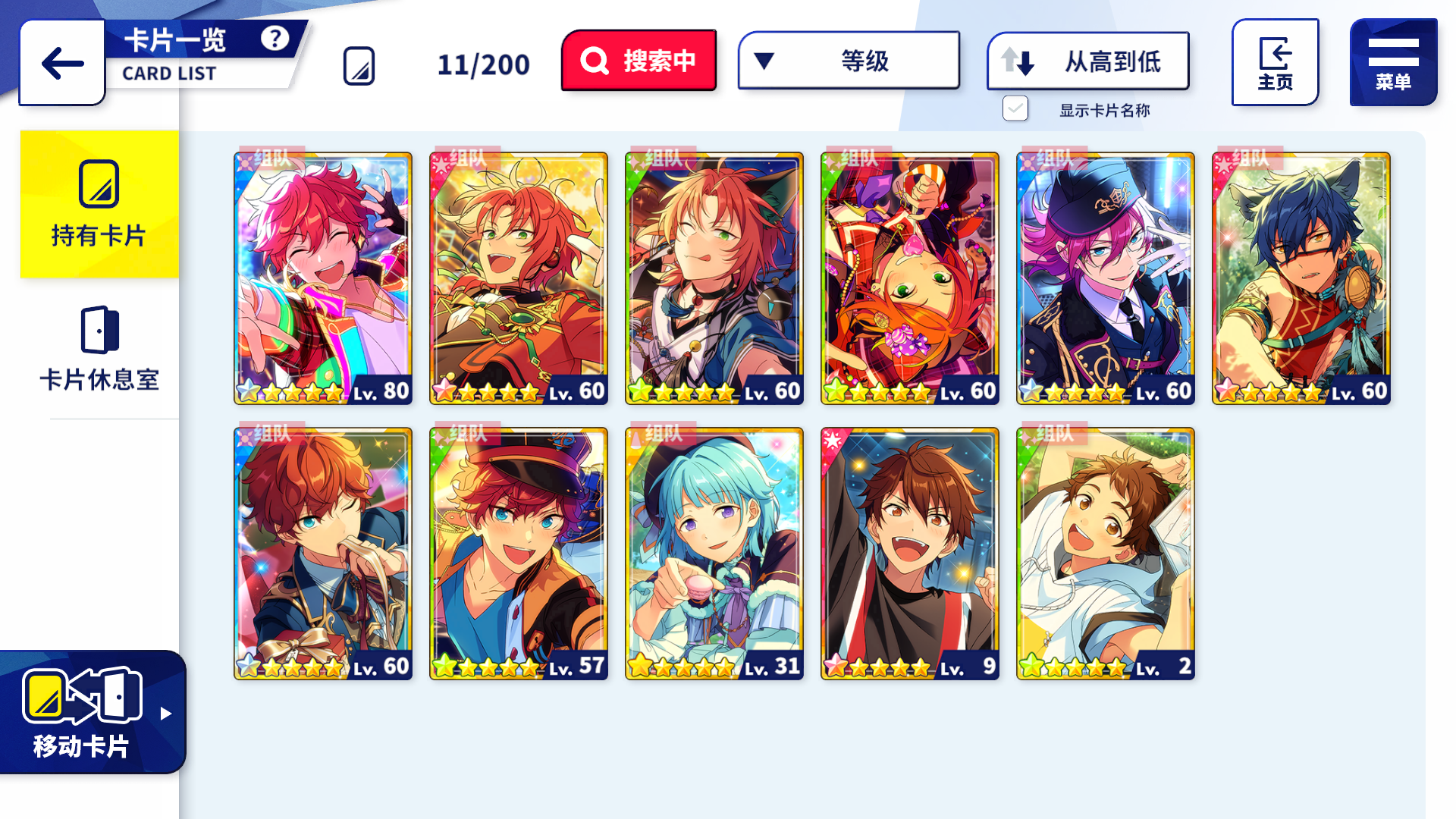The height and width of the screenshot is (819, 1456).
Task: Toggle sort order high to low (从高到低)
Action: click(1087, 61)
